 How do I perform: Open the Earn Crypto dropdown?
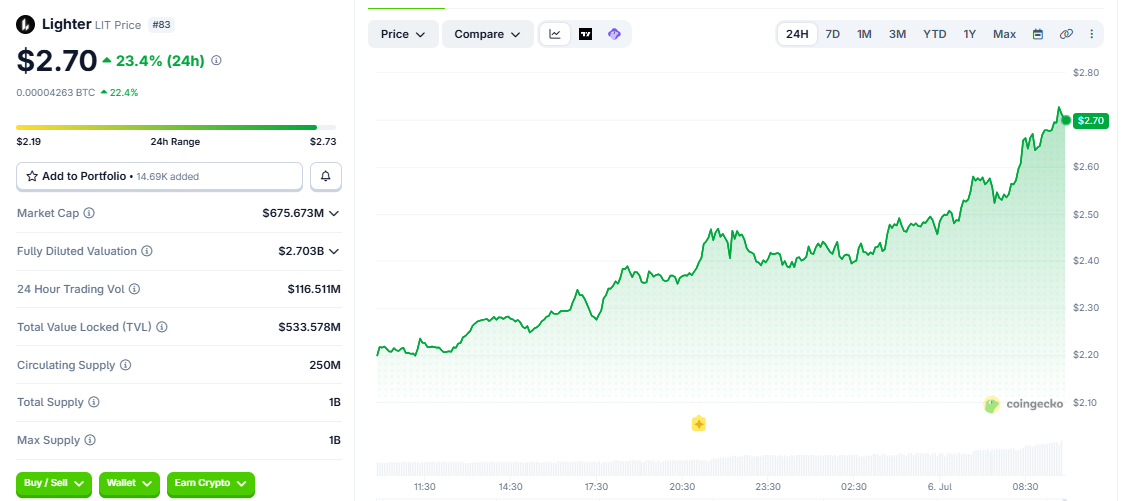pyautogui.click(x=210, y=484)
